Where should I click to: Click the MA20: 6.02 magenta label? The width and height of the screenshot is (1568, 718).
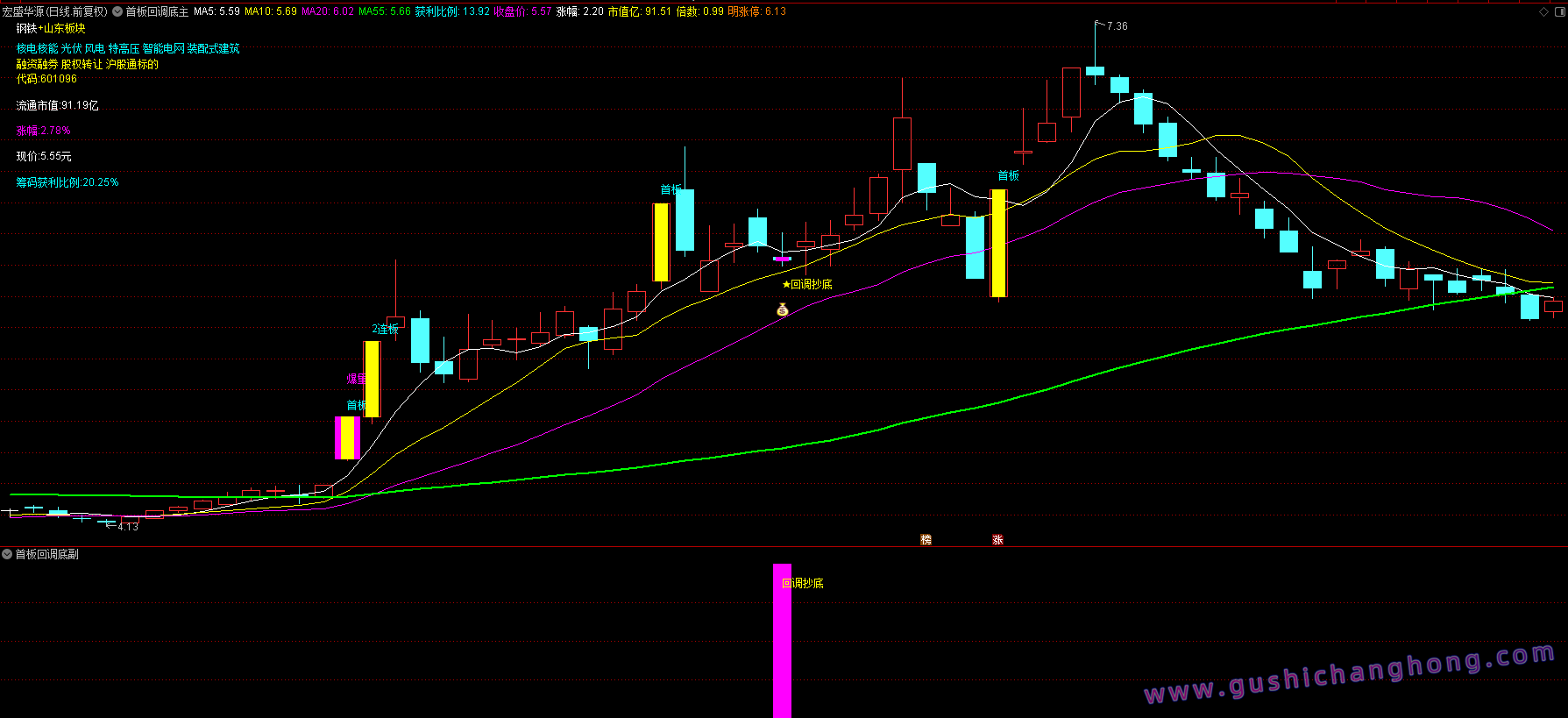328,11
